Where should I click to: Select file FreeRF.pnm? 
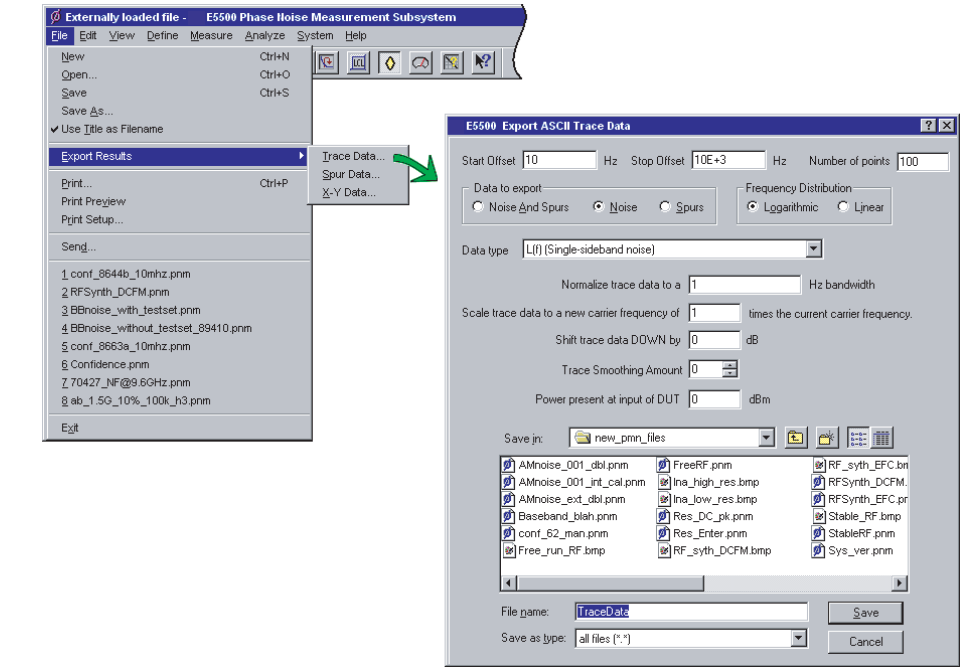point(695,465)
